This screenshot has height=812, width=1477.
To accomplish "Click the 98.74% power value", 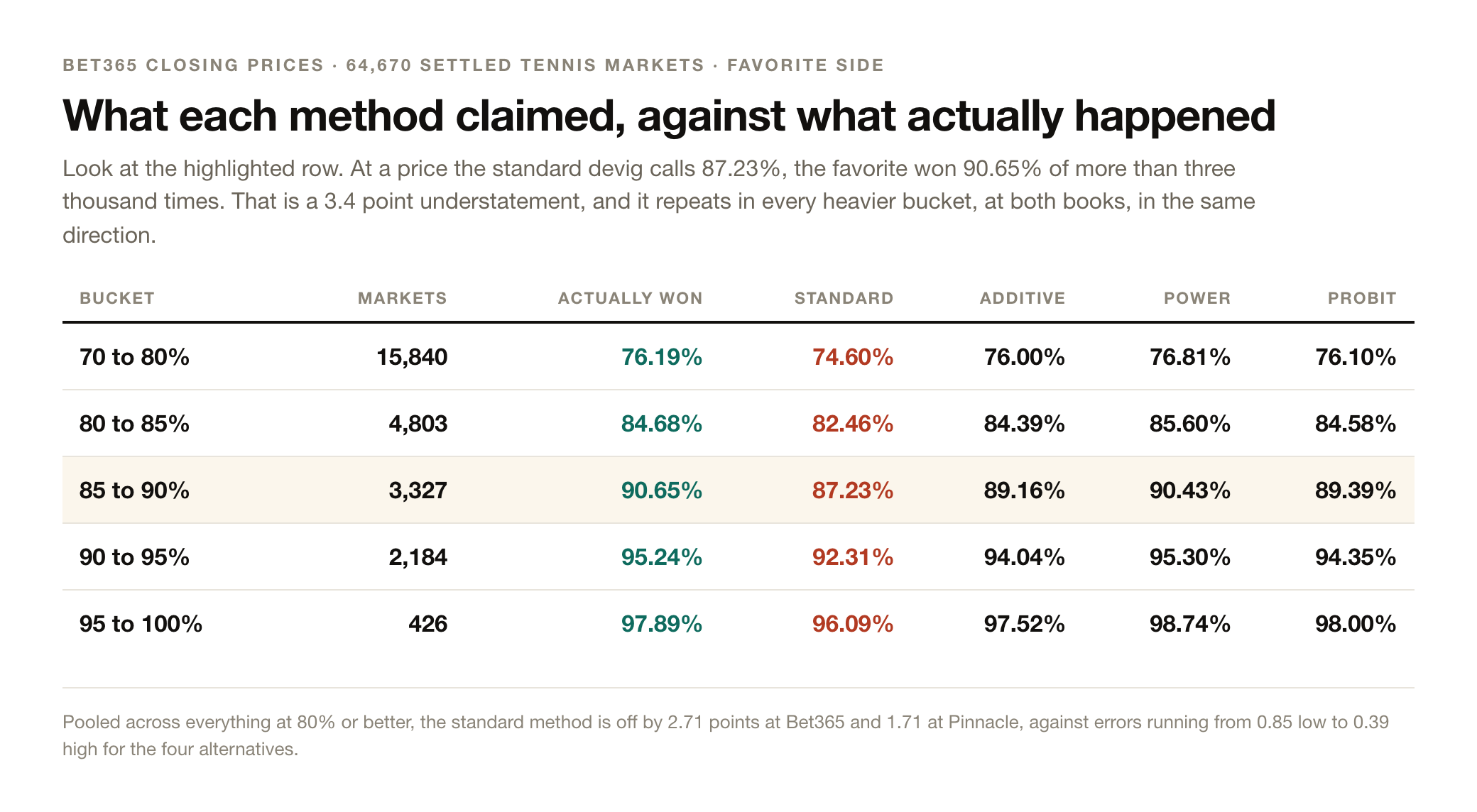I will pos(1190,623).
